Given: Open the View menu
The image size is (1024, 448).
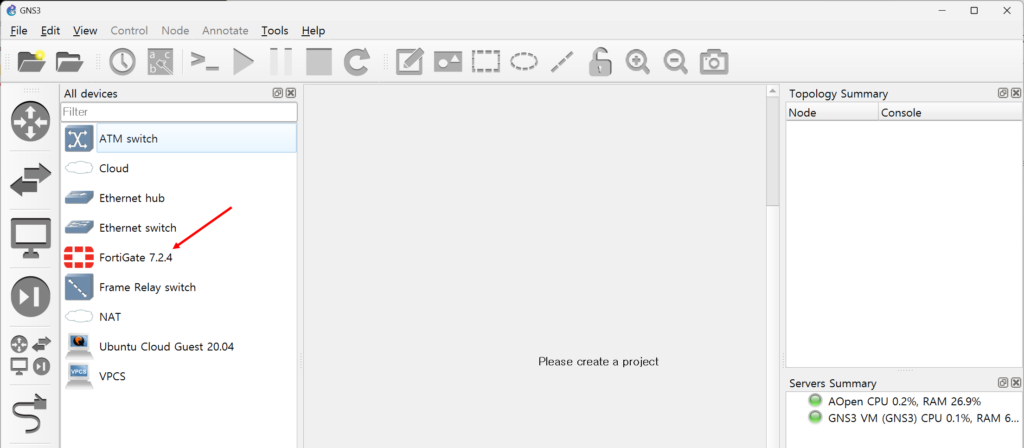Looking at the screenshot, I should click(85, 31).
